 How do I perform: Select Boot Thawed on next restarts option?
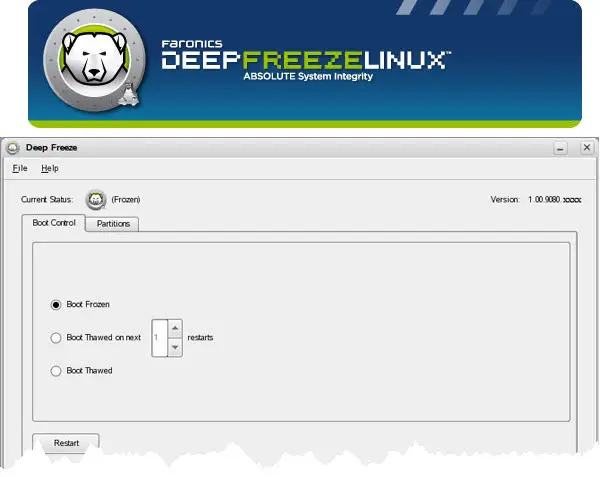[x=56, y=338]
